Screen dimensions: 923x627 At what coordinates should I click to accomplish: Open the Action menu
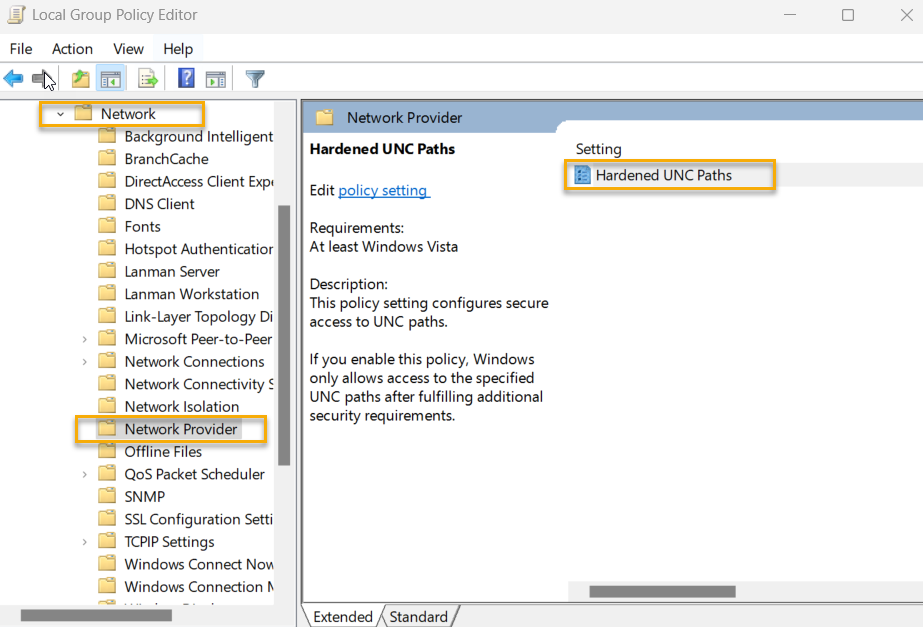71,48
